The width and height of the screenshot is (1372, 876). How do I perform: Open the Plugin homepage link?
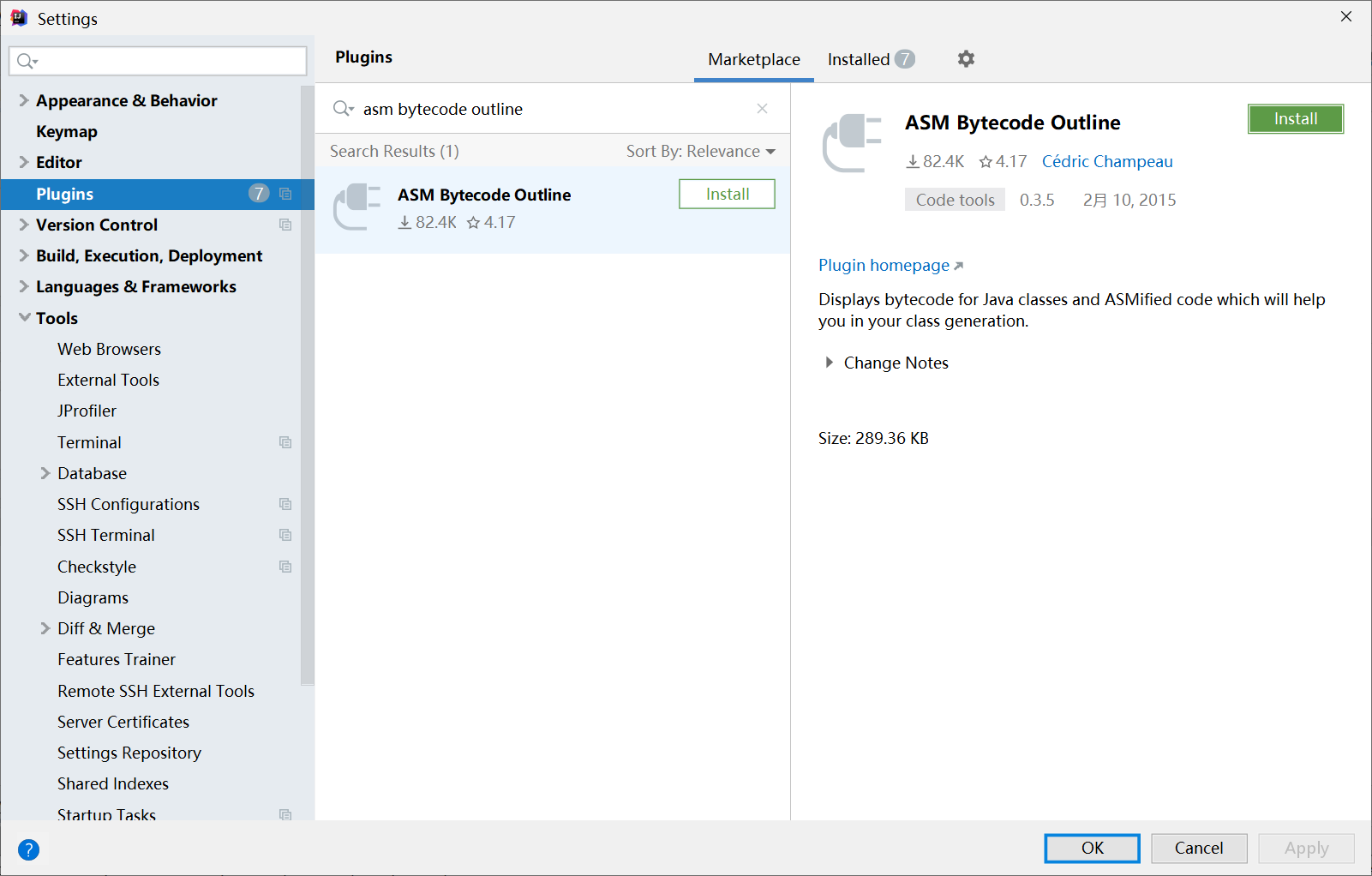pos(890,265)
